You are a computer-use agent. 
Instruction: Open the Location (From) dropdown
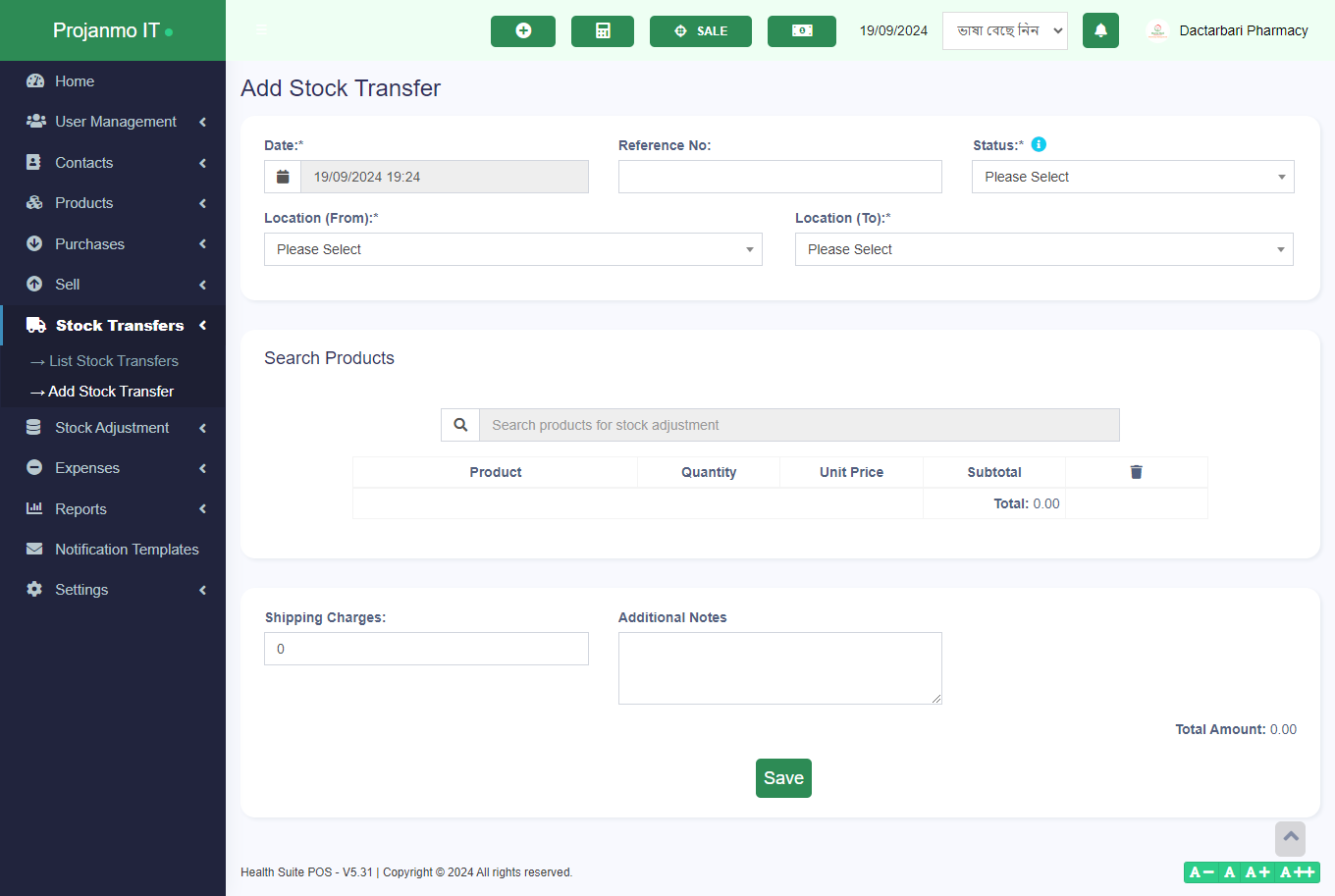click(x=512, y=249)
